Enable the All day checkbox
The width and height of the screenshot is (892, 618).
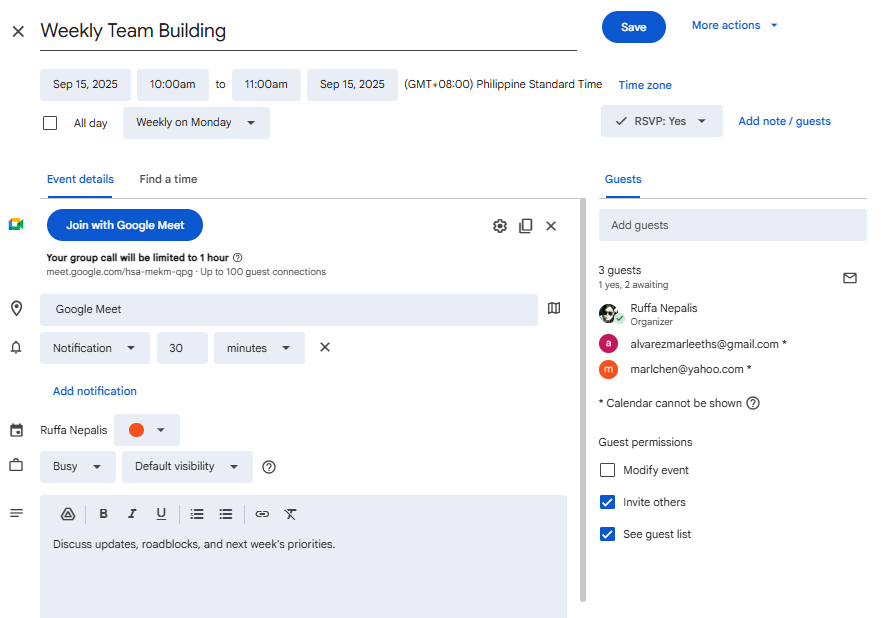tap(50, 123)
